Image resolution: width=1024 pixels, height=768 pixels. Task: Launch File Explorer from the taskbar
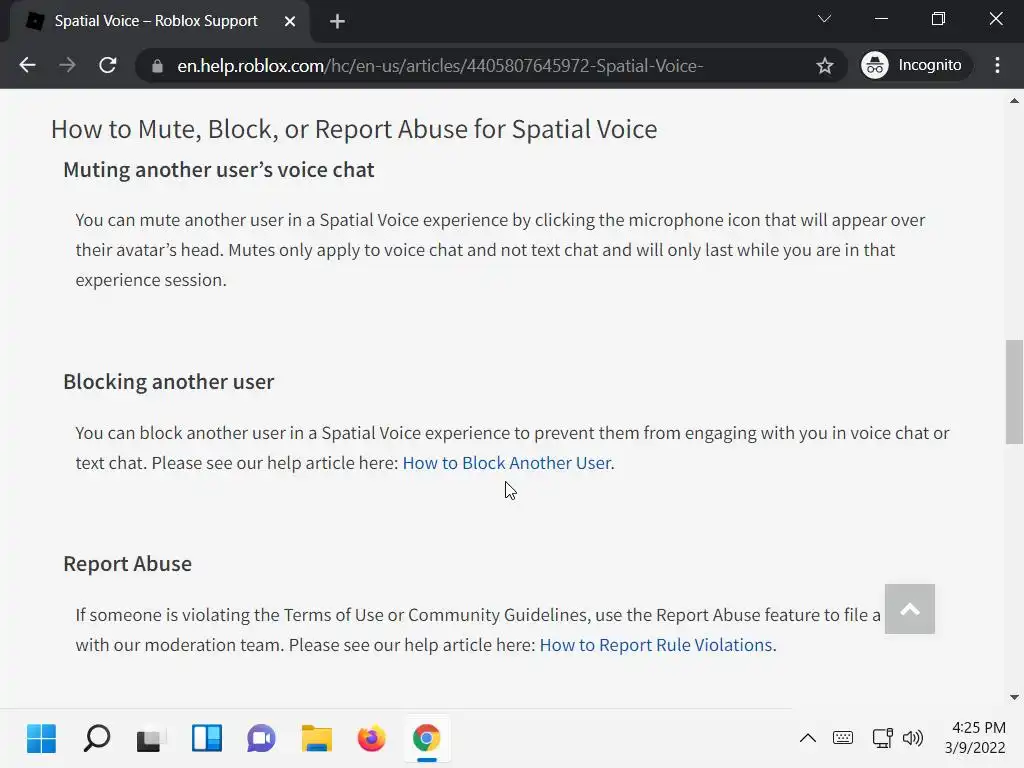tap(316, 739)
